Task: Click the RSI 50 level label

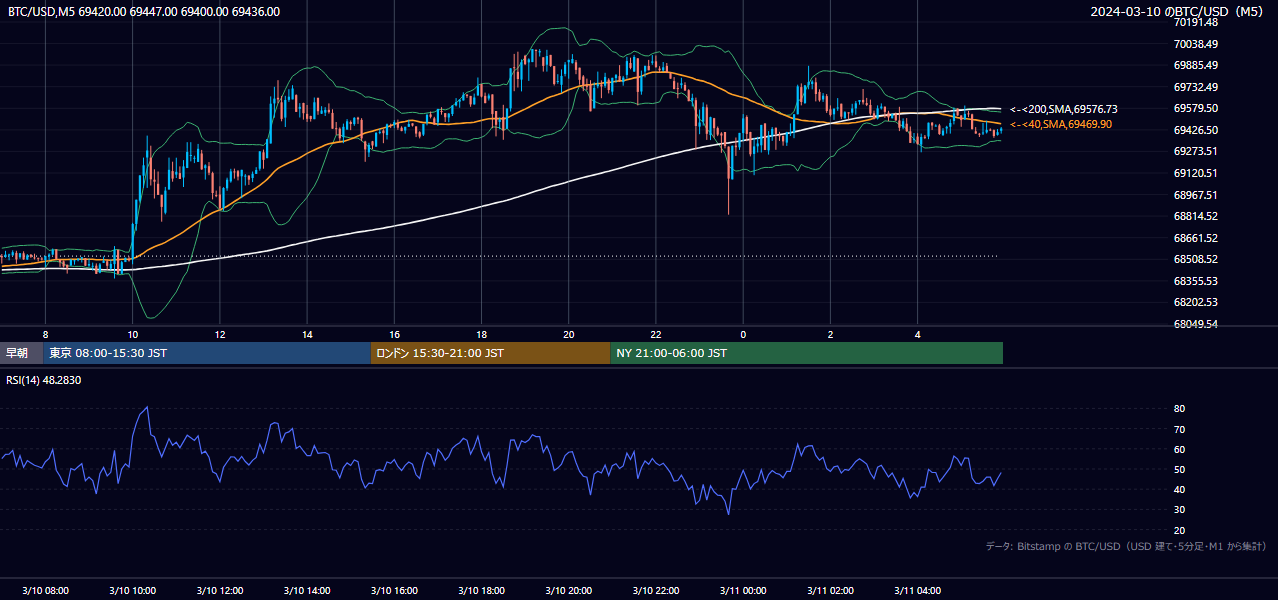Action: pyautogui.click(x=1180, y=469)
